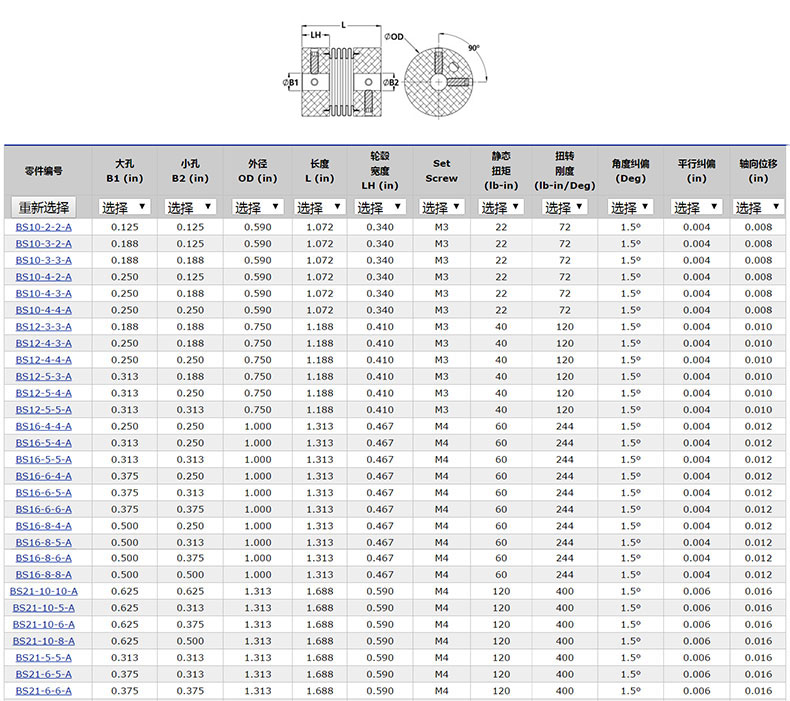Image resolution: width=790 pixels, height=701 pixels.
Task: Open the 角度纠偏 filter dropdown
Action: click(631, 207)
